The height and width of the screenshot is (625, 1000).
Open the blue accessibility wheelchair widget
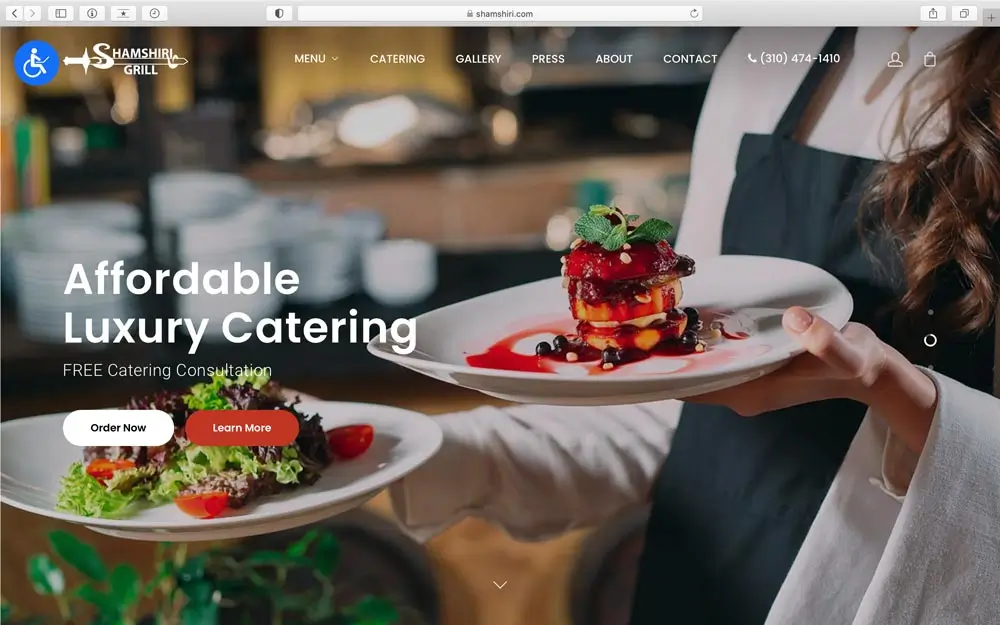(36, 62)
